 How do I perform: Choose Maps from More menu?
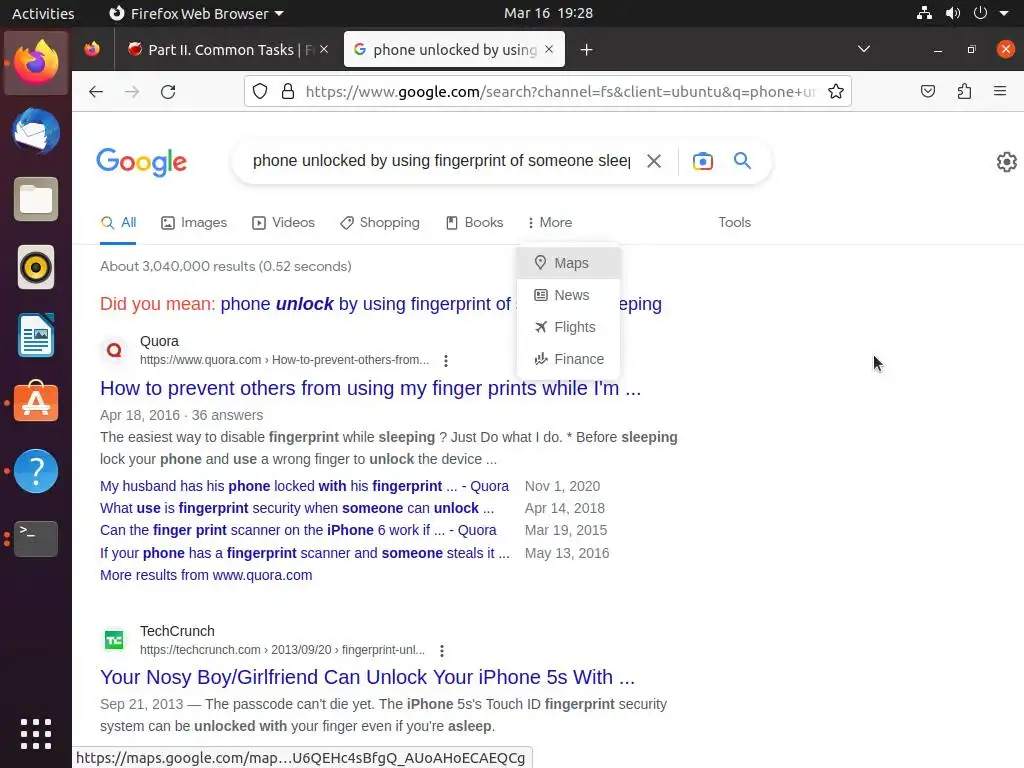(x=568, y=263)
